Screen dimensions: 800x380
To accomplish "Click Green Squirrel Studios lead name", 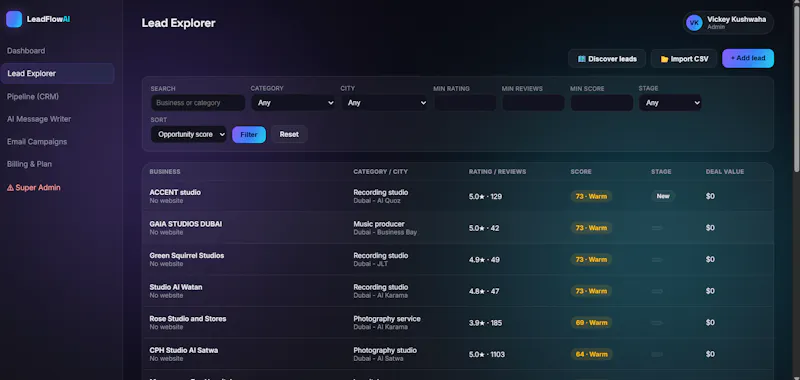I will click(187, 256).
